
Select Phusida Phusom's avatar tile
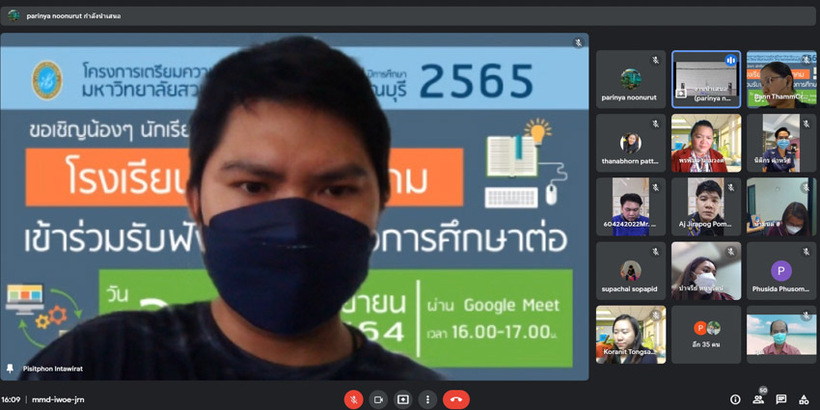pyautogui.click(x=781, y=270)
